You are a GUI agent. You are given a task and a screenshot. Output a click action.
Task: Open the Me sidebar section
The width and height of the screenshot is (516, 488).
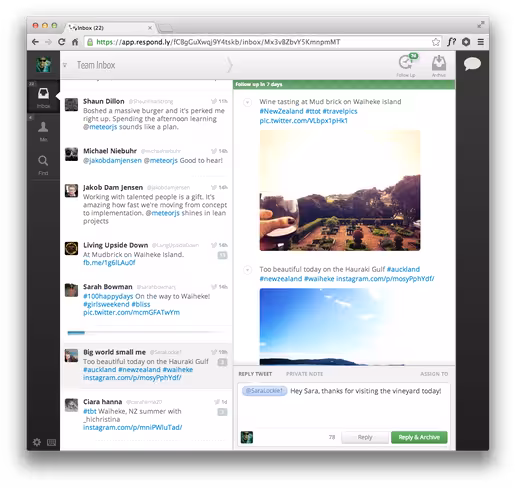point(43,131)
